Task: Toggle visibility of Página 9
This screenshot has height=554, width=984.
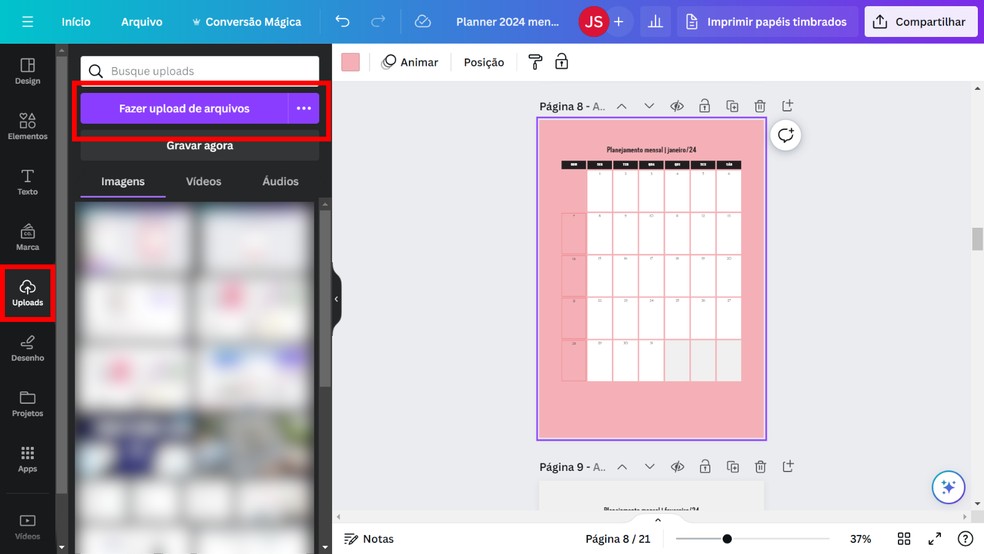Action: pos(677,467)
